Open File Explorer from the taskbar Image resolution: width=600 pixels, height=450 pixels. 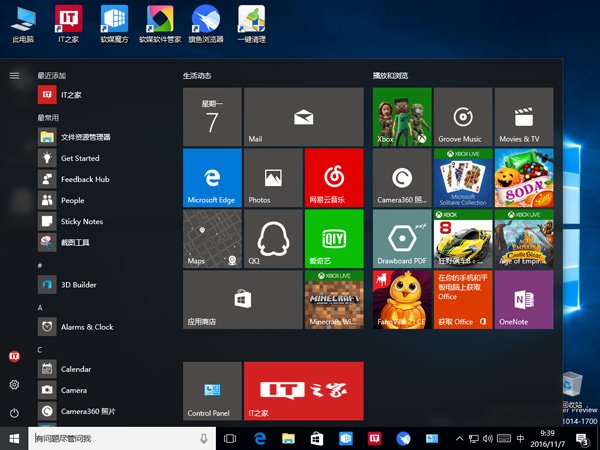click(x=288, y=439)
